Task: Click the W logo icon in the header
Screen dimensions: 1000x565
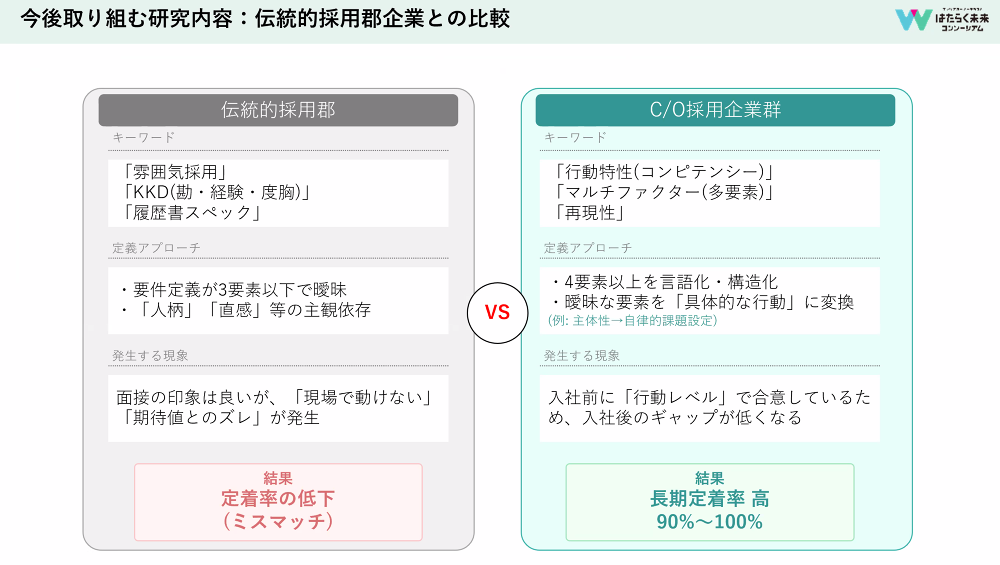Action: [x=913, y=20]
